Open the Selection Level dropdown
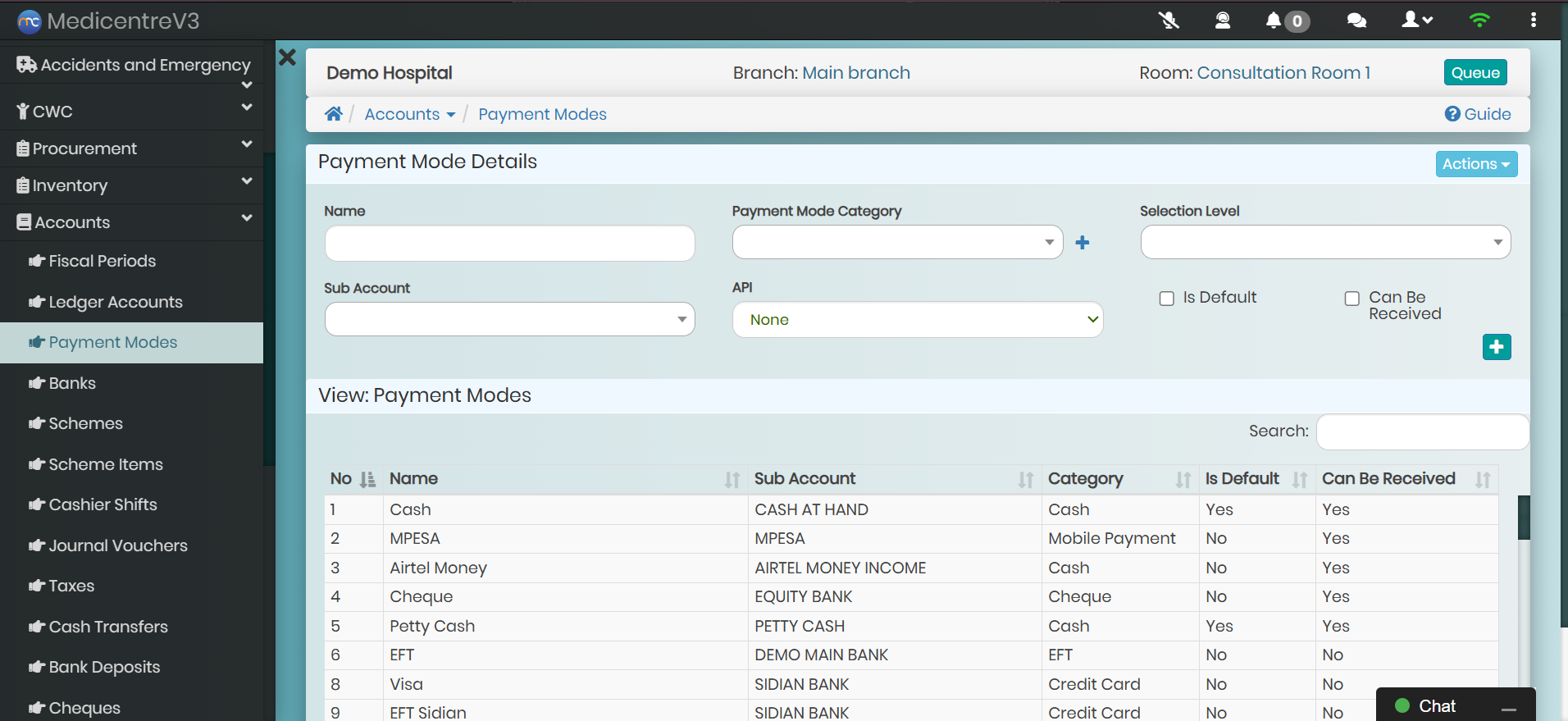This screenshot has height=721, width=1568. coord(1324,242)
